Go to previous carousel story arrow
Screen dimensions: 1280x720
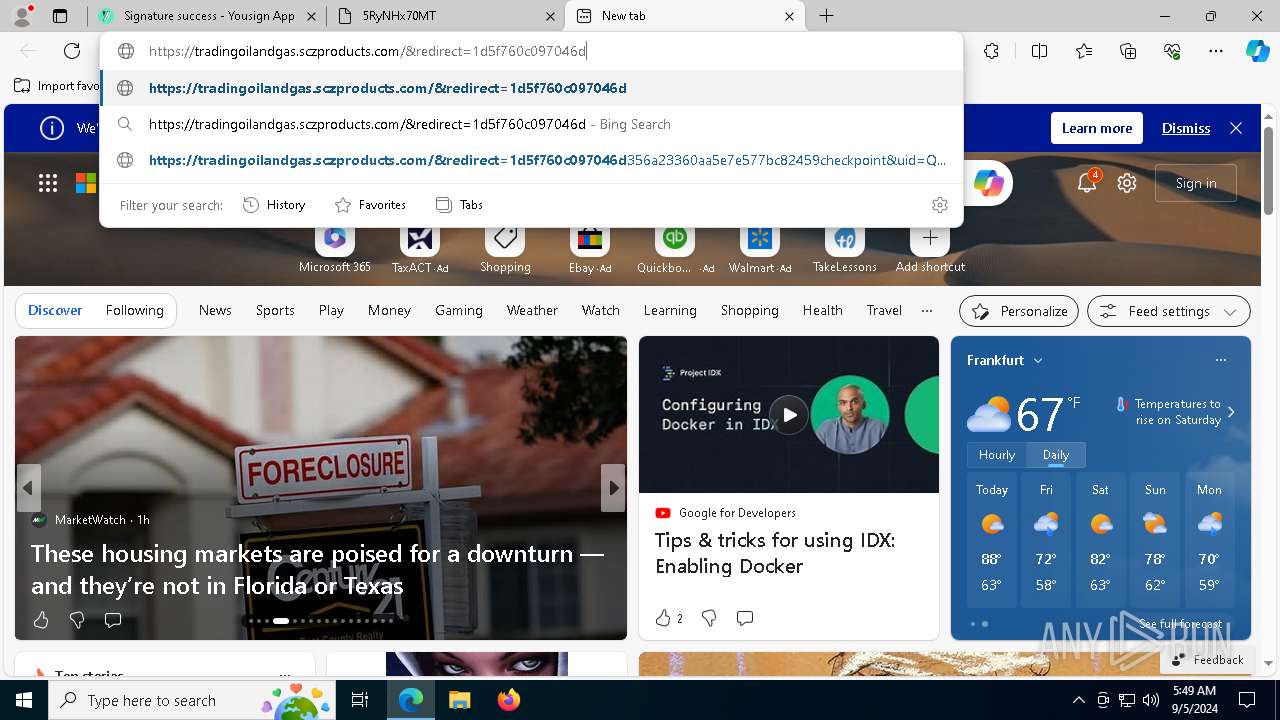28,488
